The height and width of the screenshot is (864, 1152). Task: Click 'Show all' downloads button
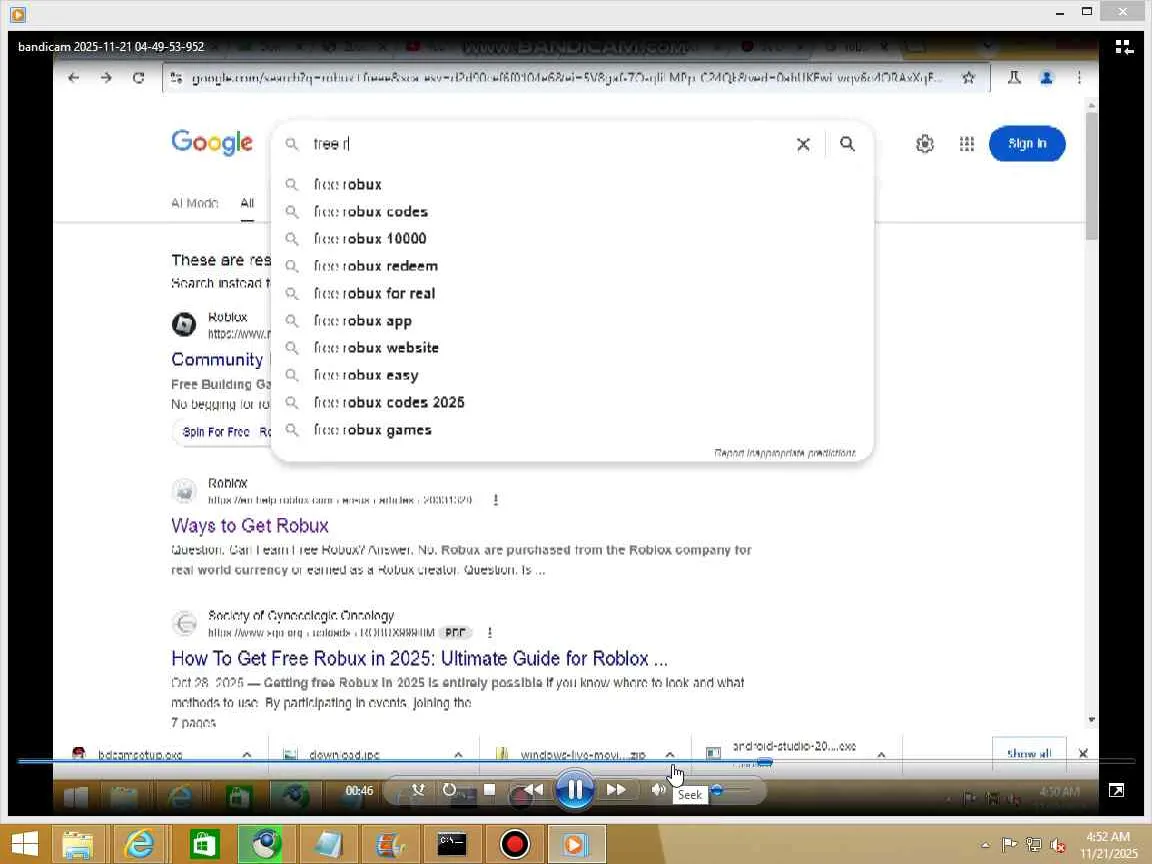(1029, 753)
